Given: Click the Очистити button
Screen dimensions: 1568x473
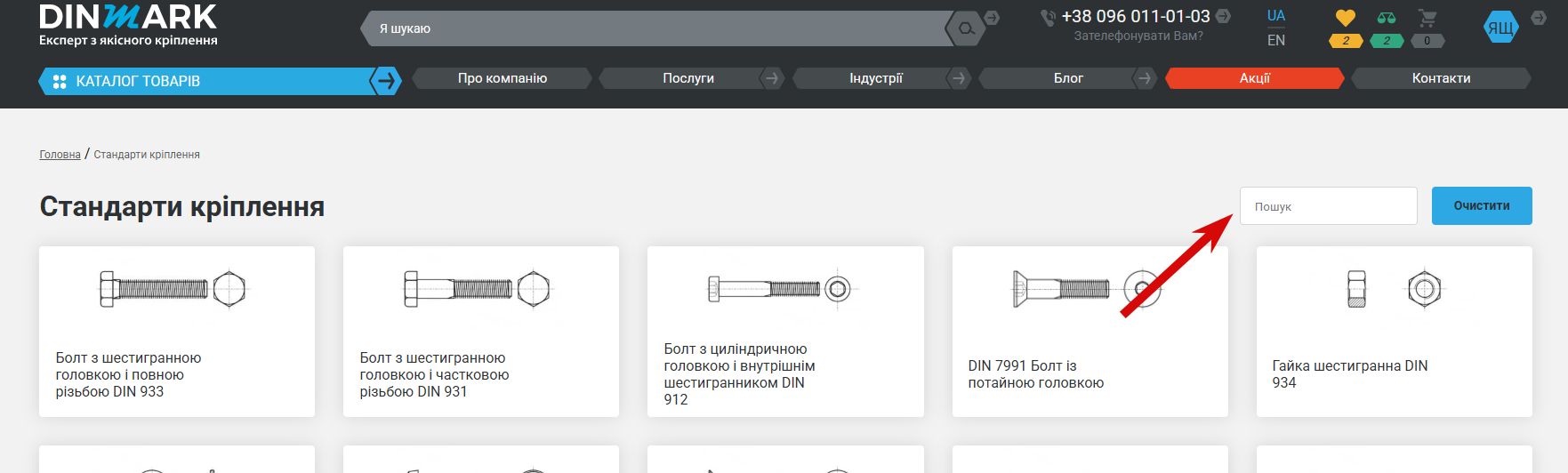Looking at the screenshot, I should pyautogui.click(x=1482, y=205).
